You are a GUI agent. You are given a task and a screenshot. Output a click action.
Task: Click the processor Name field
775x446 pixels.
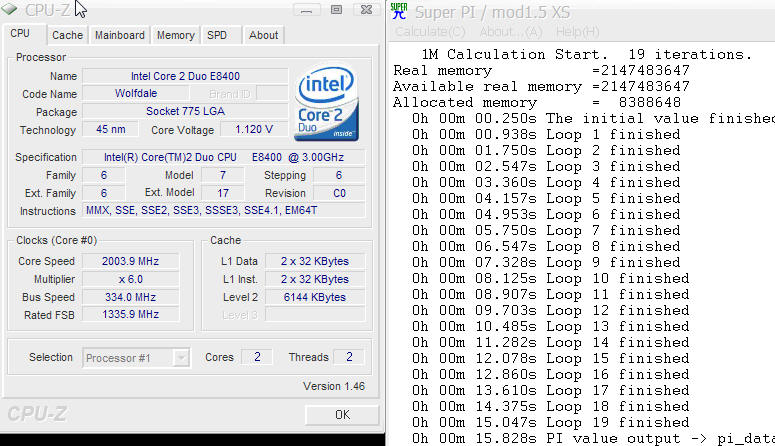pyautogui.click(x=183, y=76)
